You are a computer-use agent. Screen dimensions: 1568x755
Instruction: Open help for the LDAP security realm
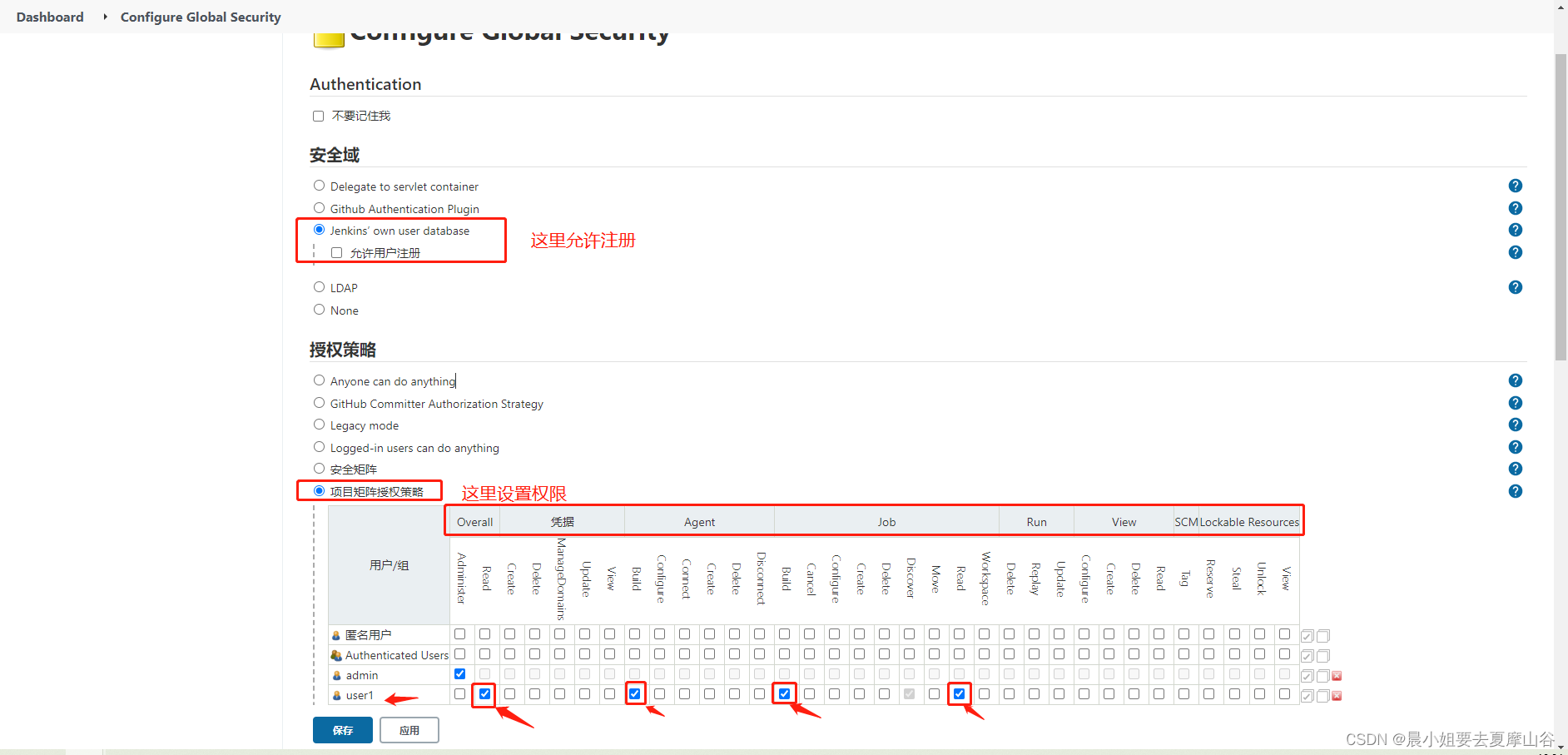tap(1516, 287)
